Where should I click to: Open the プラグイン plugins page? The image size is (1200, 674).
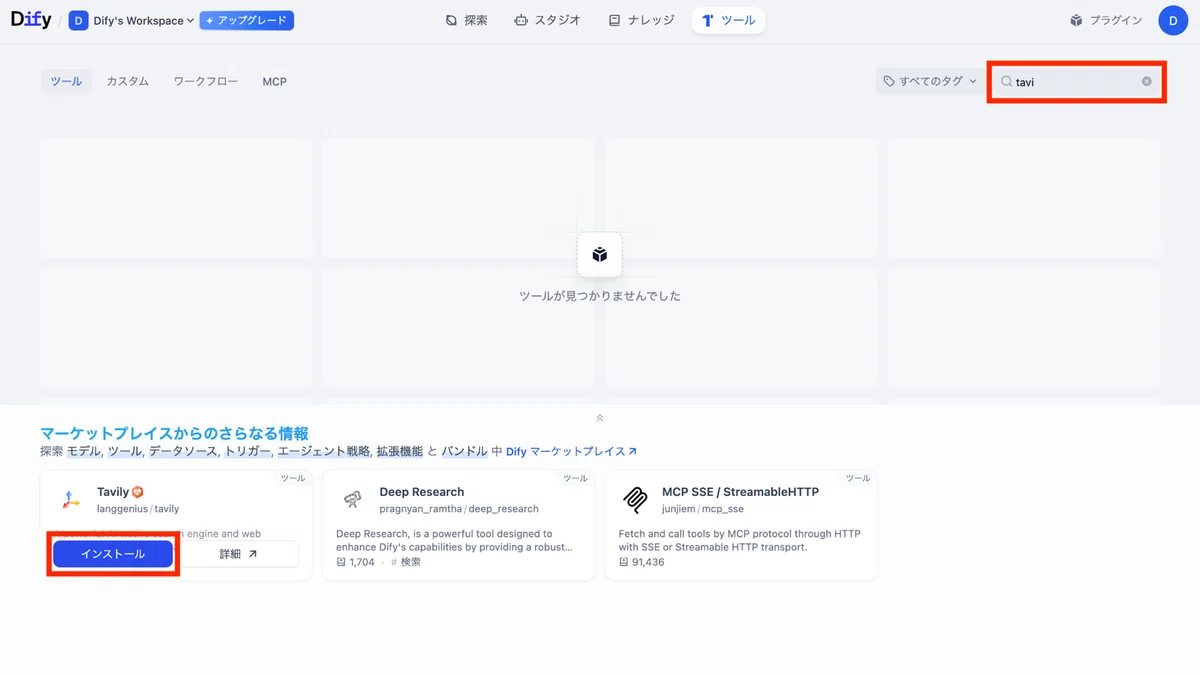[1106, 20]
